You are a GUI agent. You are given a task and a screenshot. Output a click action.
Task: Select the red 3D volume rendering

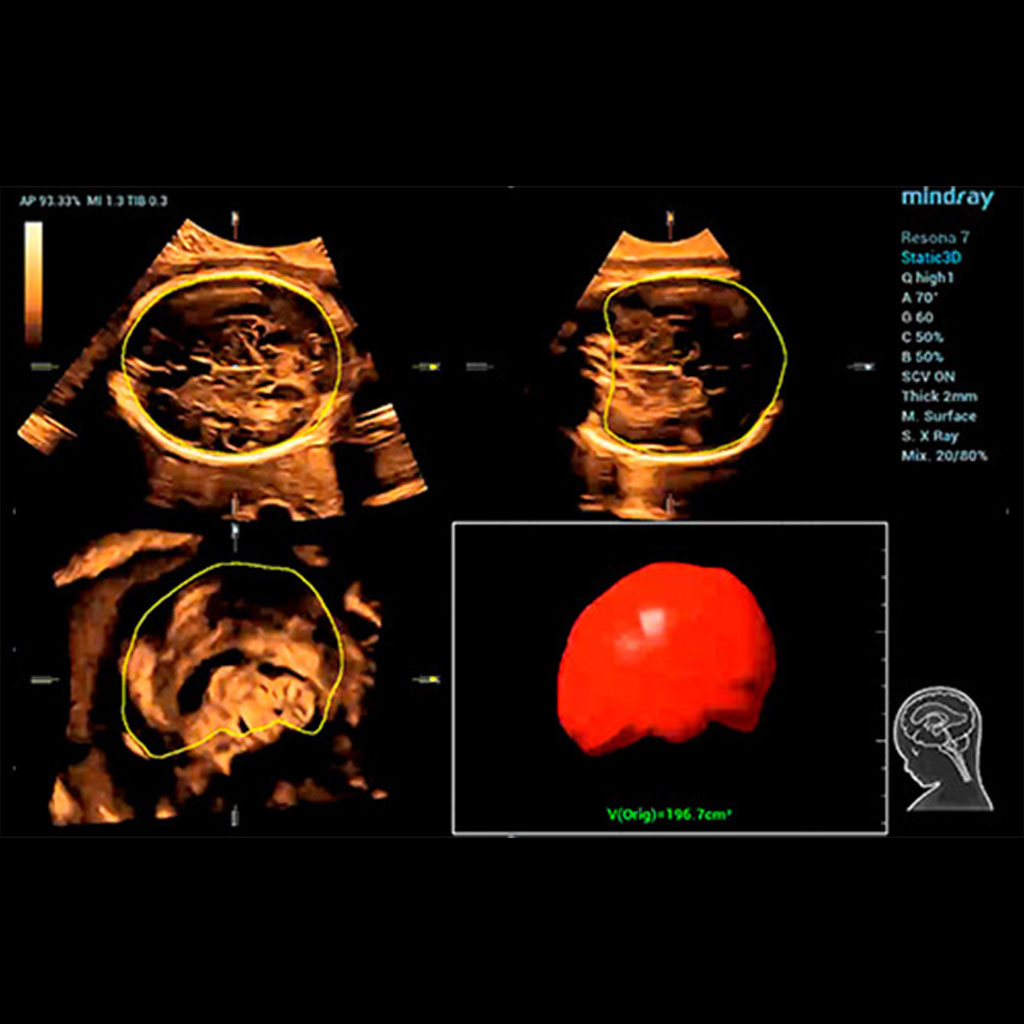coord(666,654)
